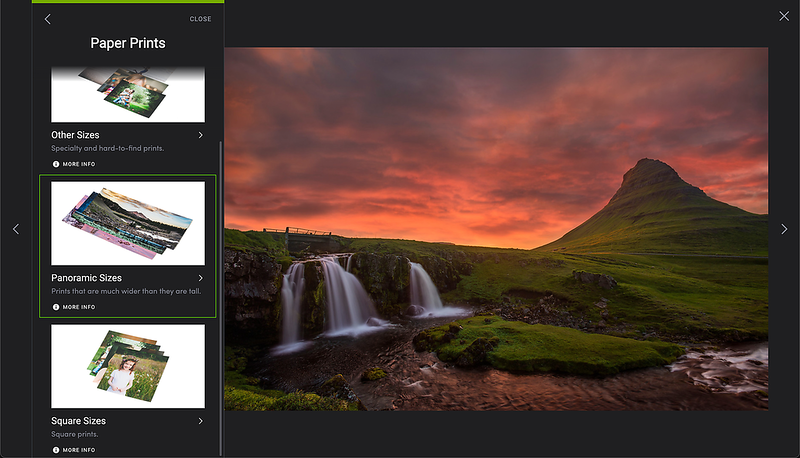Screen dimensions: 800x458
Task: Click the Paper Prints heading
Action: [128, 43]
